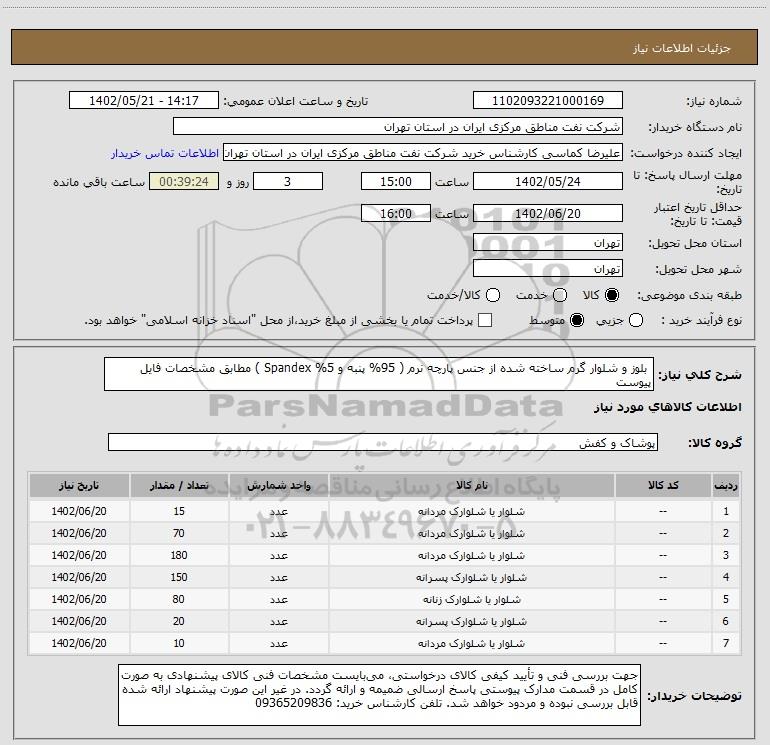Click شلوار یا شلوارک زنانه in row 5
Viewport: 770px width, 745px height.
coord(471,599)
